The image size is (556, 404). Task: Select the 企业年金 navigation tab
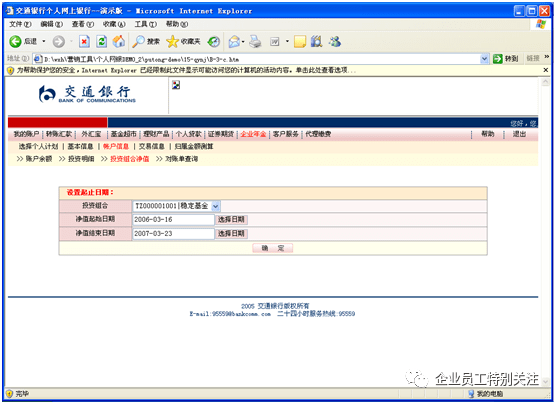click(253, 134)
